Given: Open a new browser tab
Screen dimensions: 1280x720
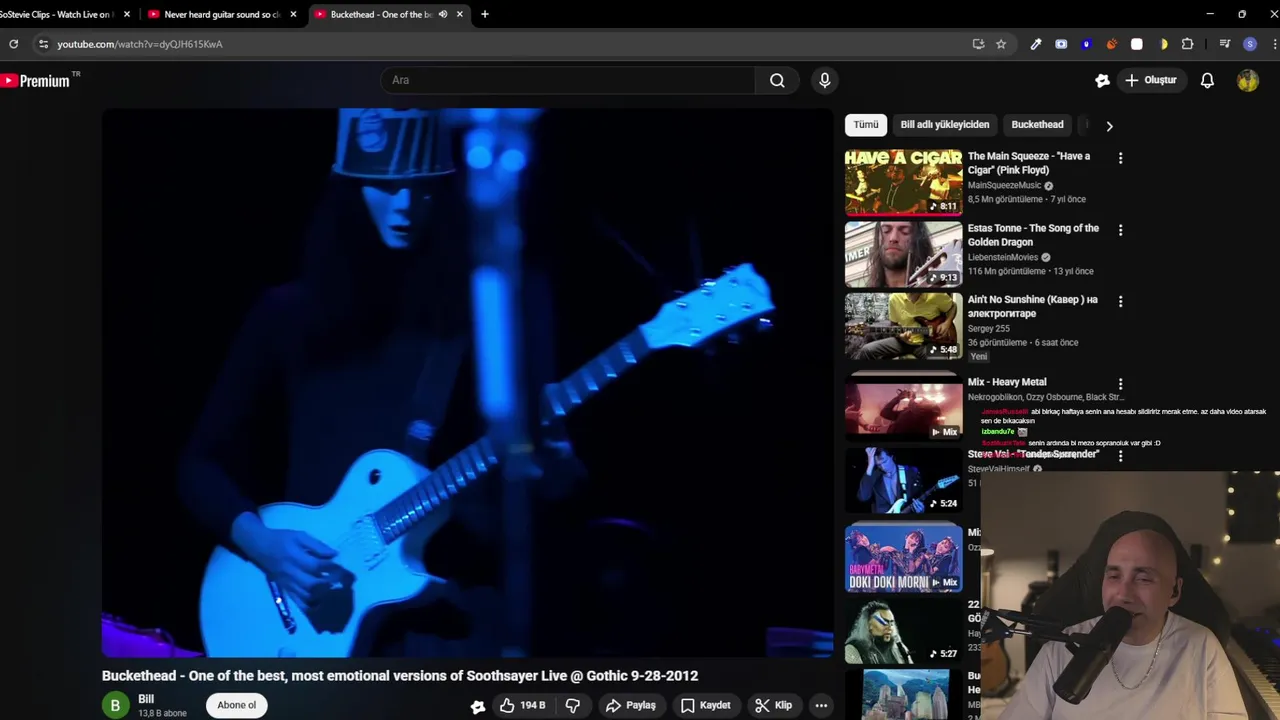Looking at the screenshot, I should pos(485,14).
